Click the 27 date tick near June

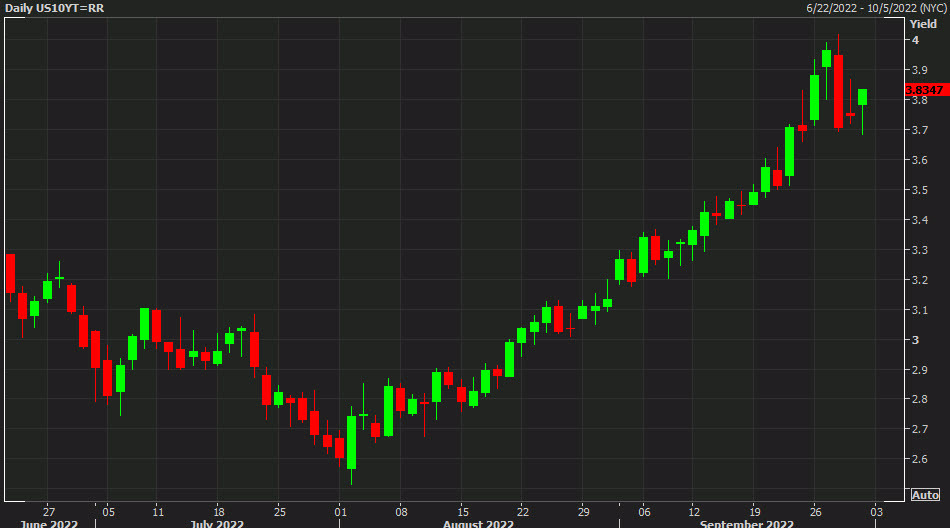tap(48, 508)
